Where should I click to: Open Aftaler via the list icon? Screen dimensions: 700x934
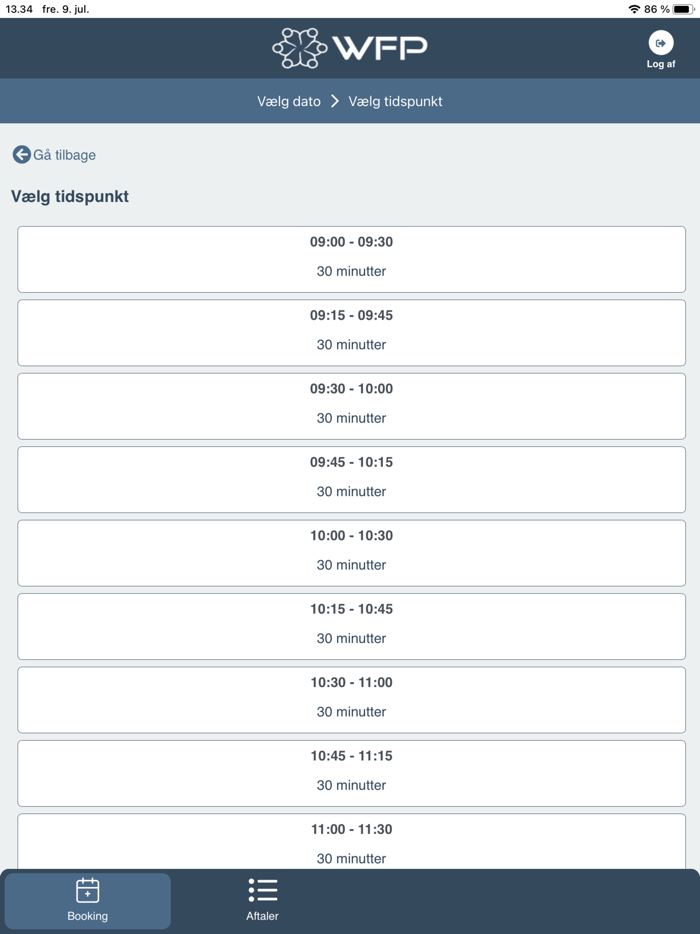click(x=262, y=888)
